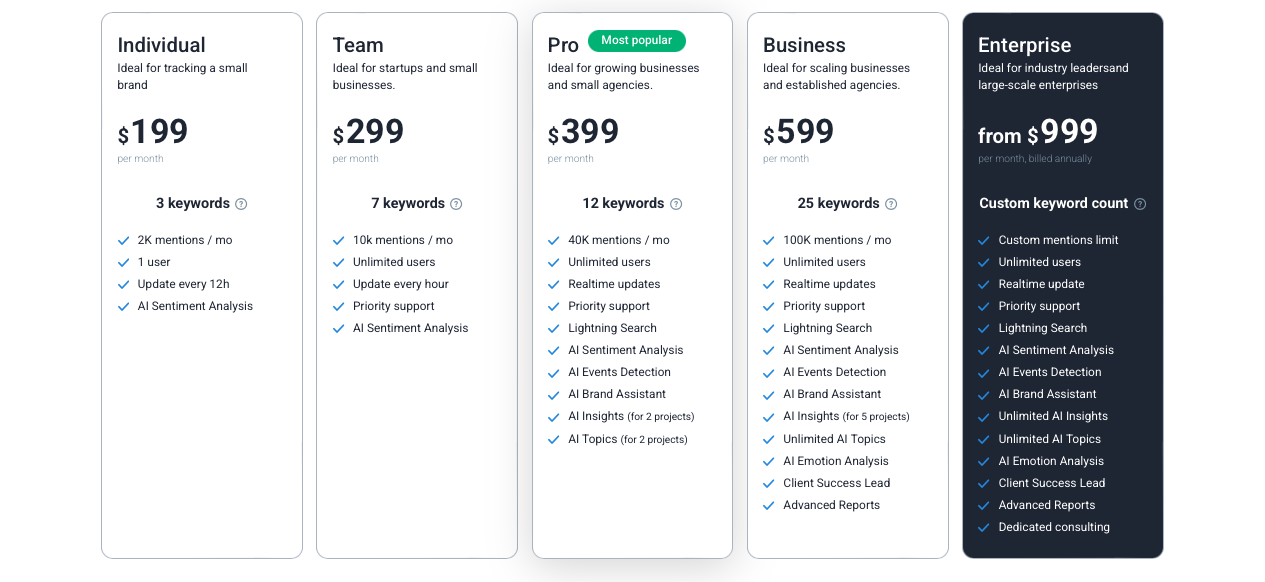
Task: Click the $399 price text
Action: (x=583, y=132)
